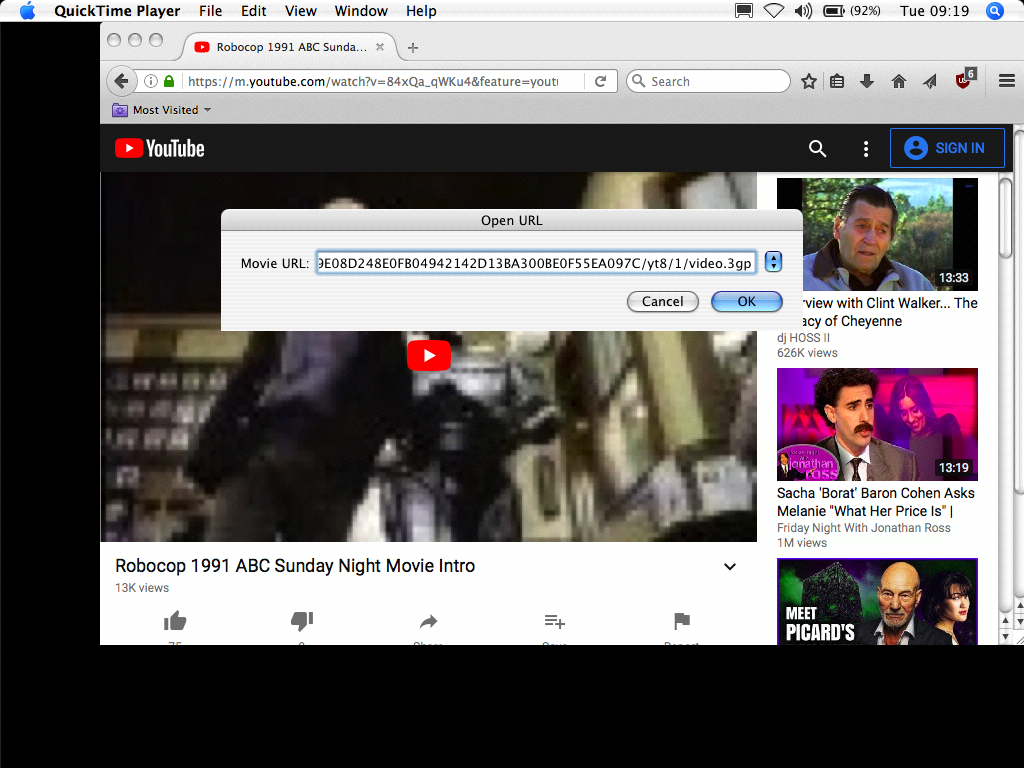
Task: Go back in the browser
Action: [121, 81]
